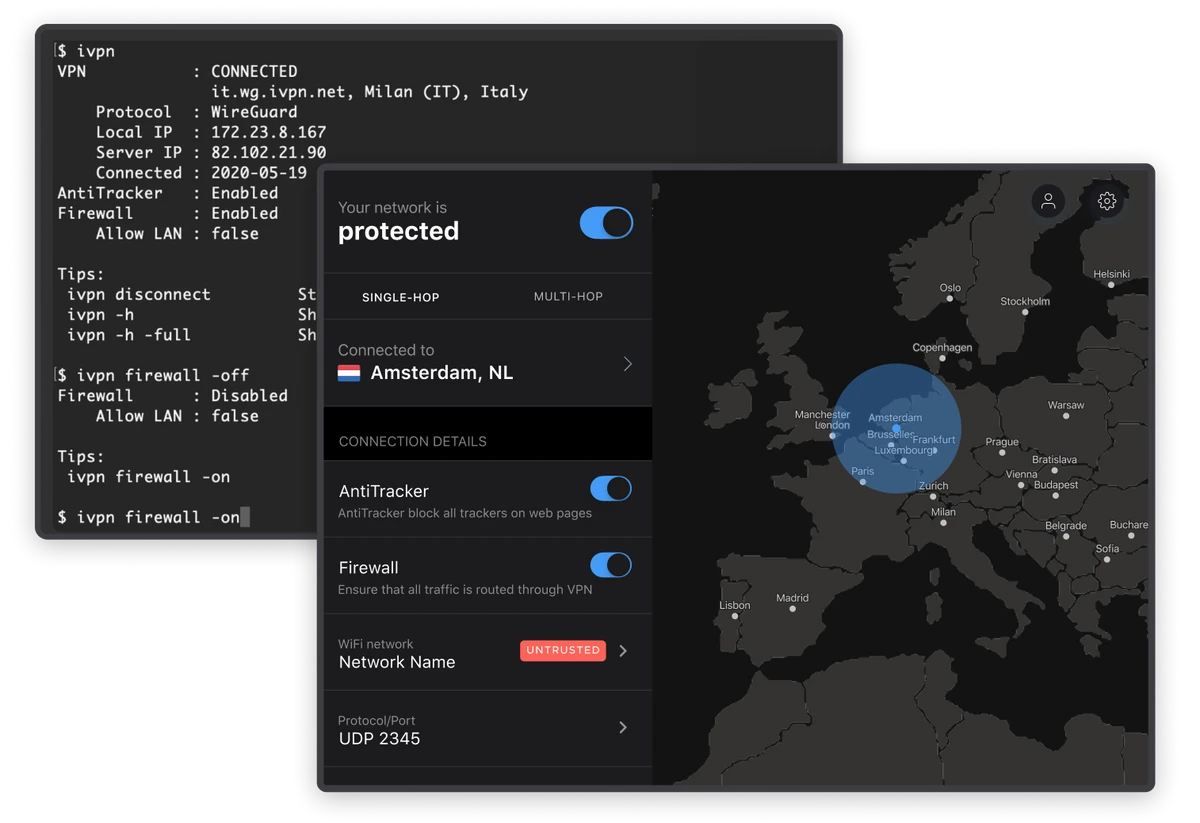Select Manchester on the map

pyautogui.click(x=822, y=414)
